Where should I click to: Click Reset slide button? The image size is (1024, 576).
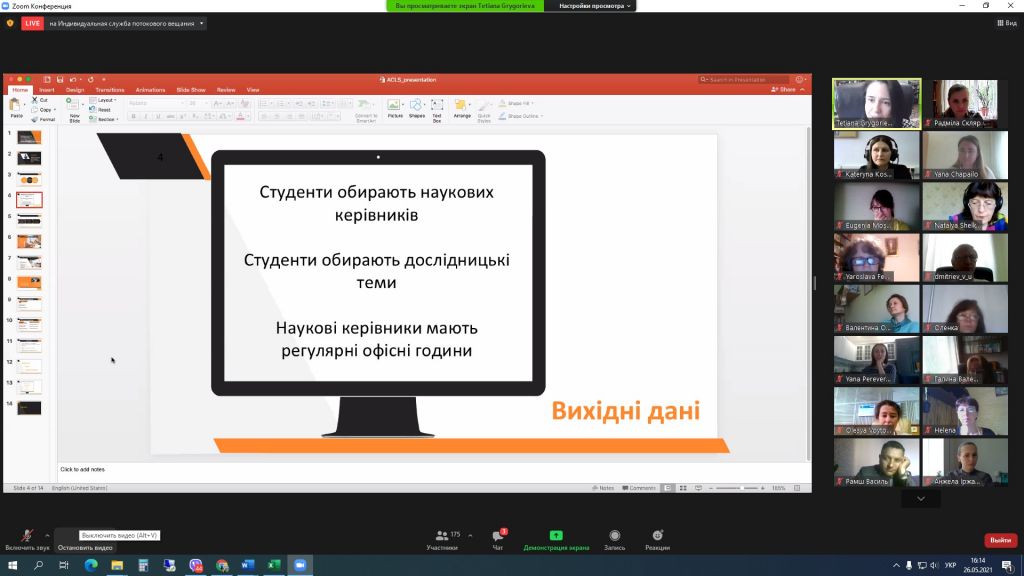pyautogui.click(x=101, y=110)
